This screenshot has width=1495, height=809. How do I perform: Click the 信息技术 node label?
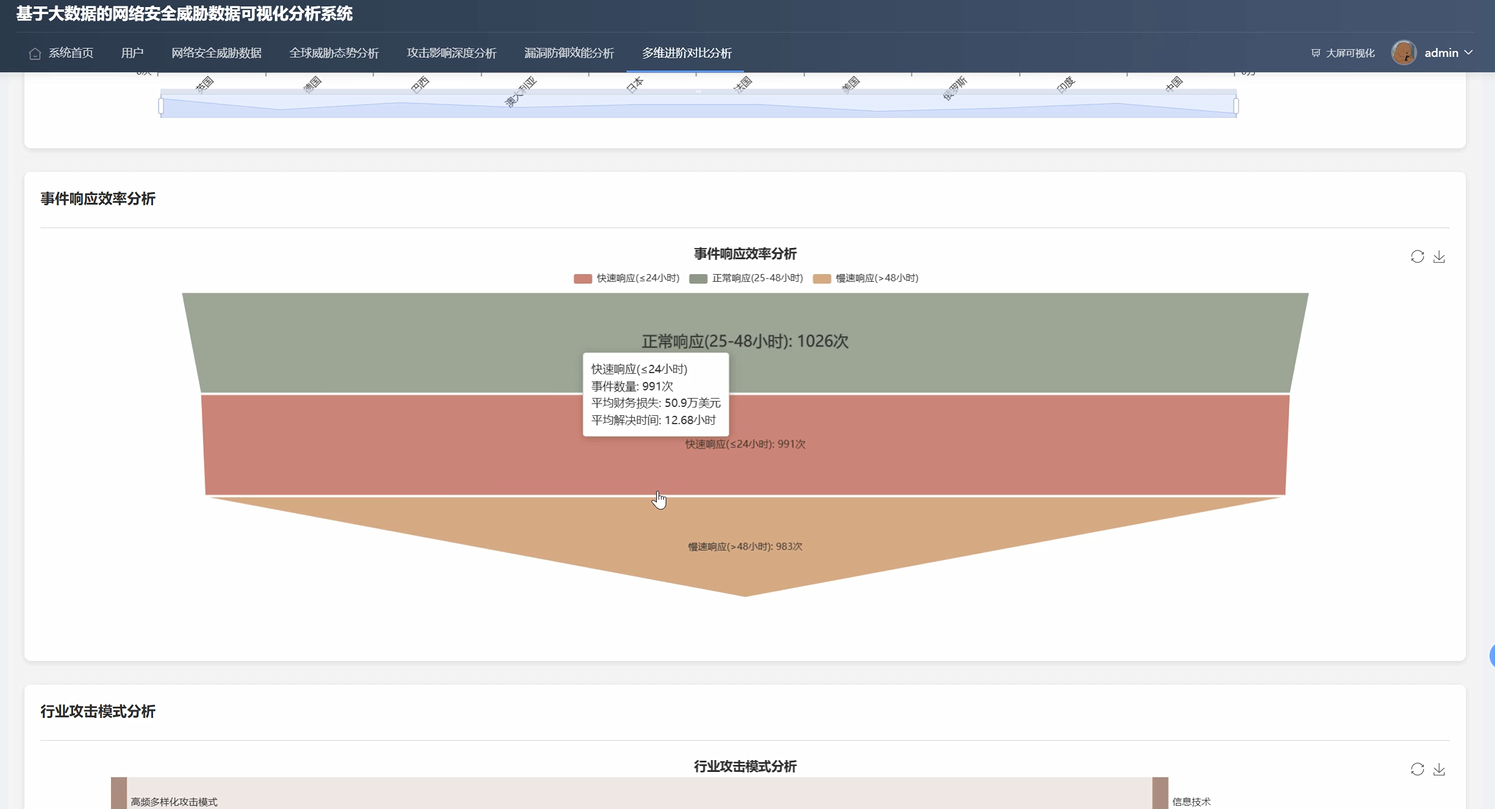[x=1192, y=802]
